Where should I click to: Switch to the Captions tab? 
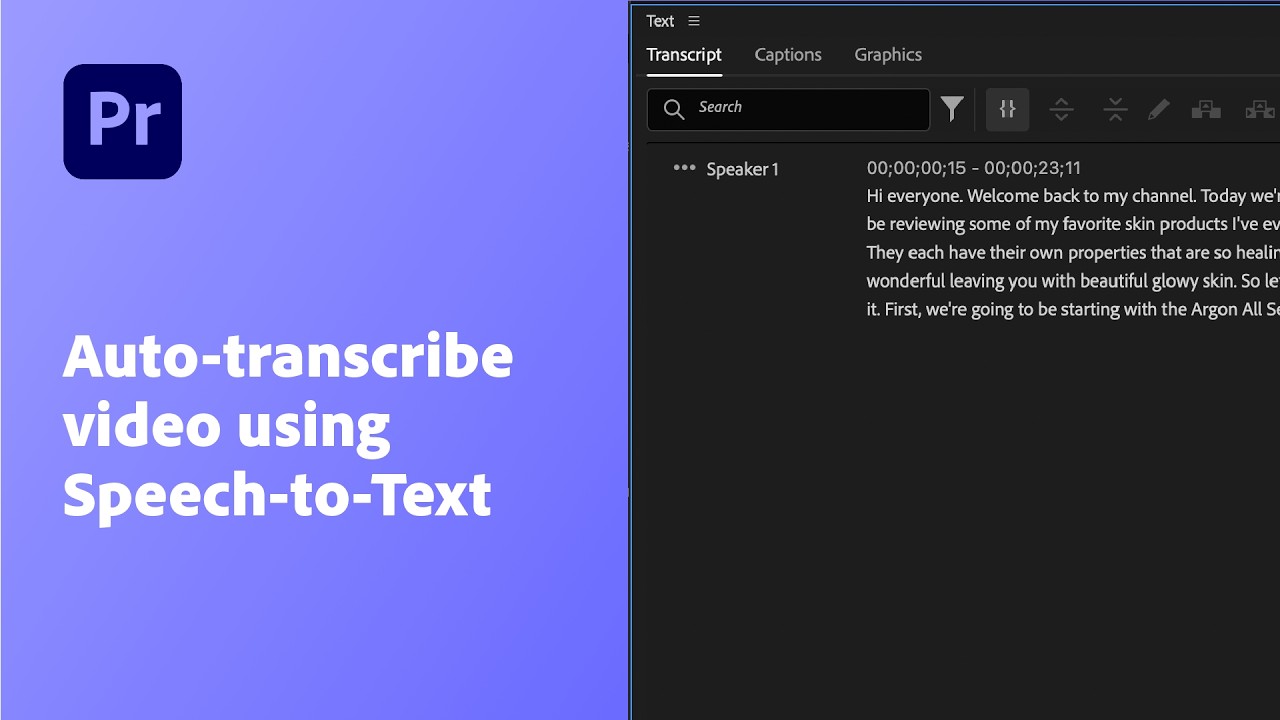coord(788,55)
